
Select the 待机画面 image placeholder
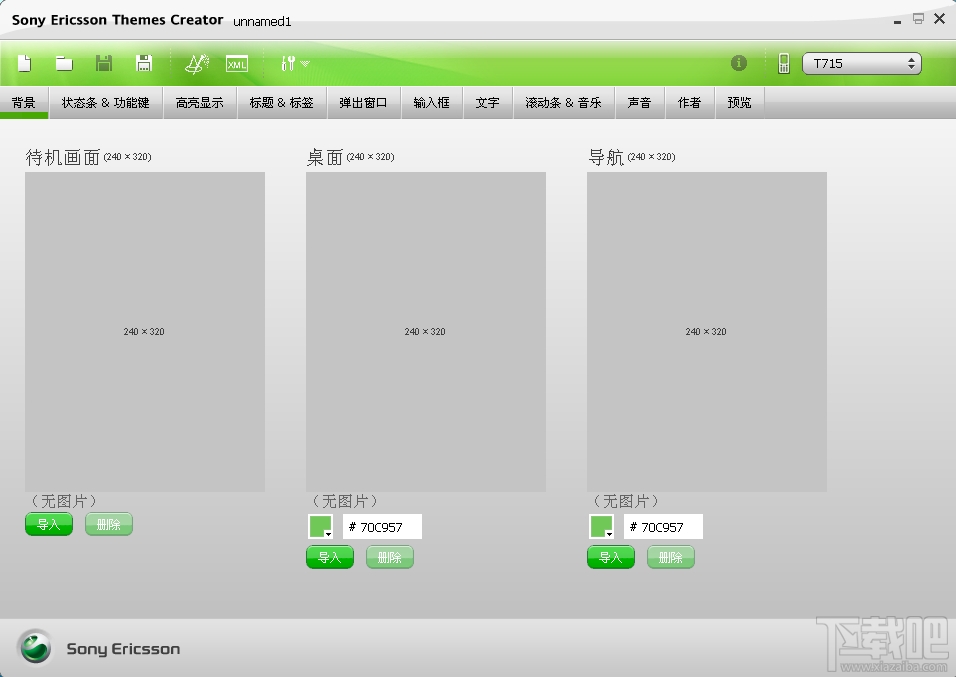pos(144,331)
